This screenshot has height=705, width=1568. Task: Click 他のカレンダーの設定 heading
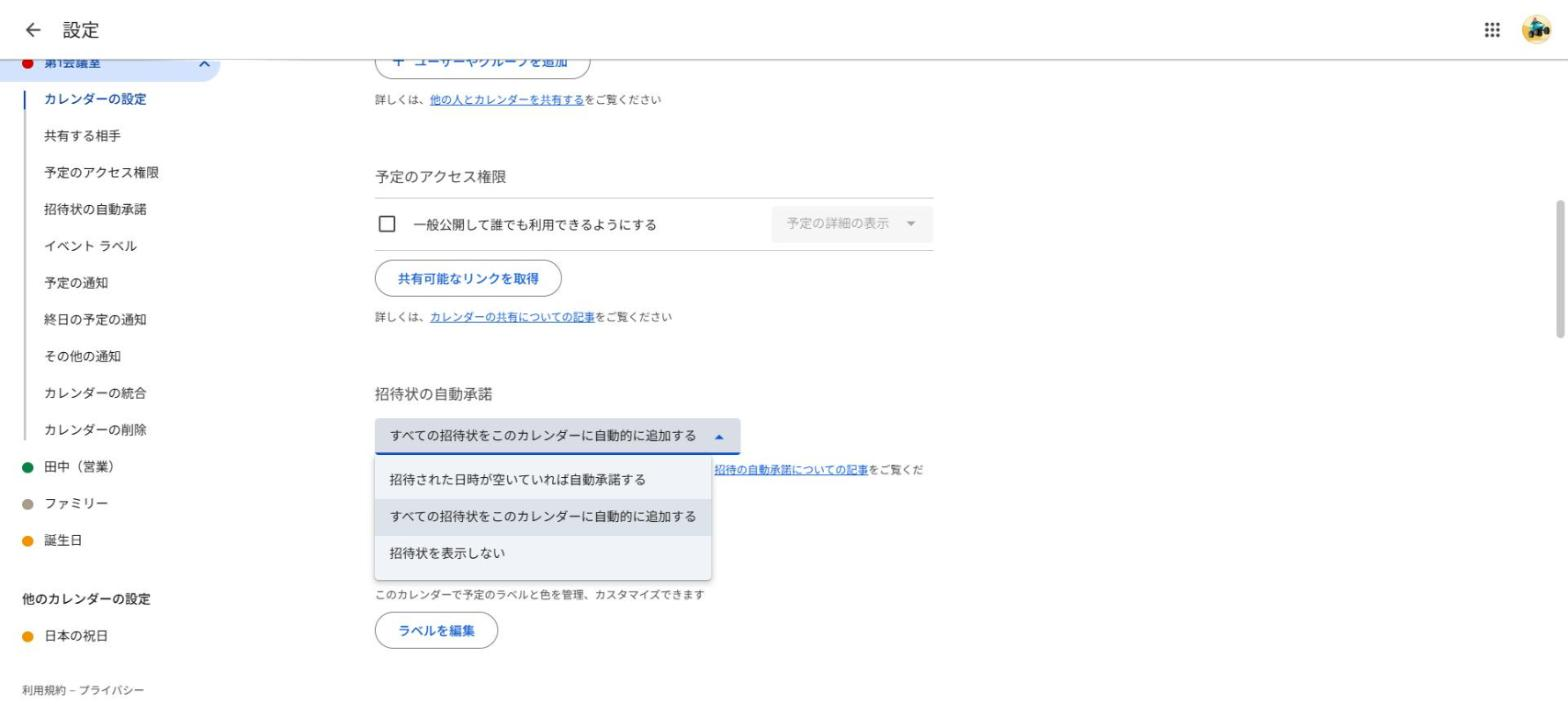pos(86,599)
